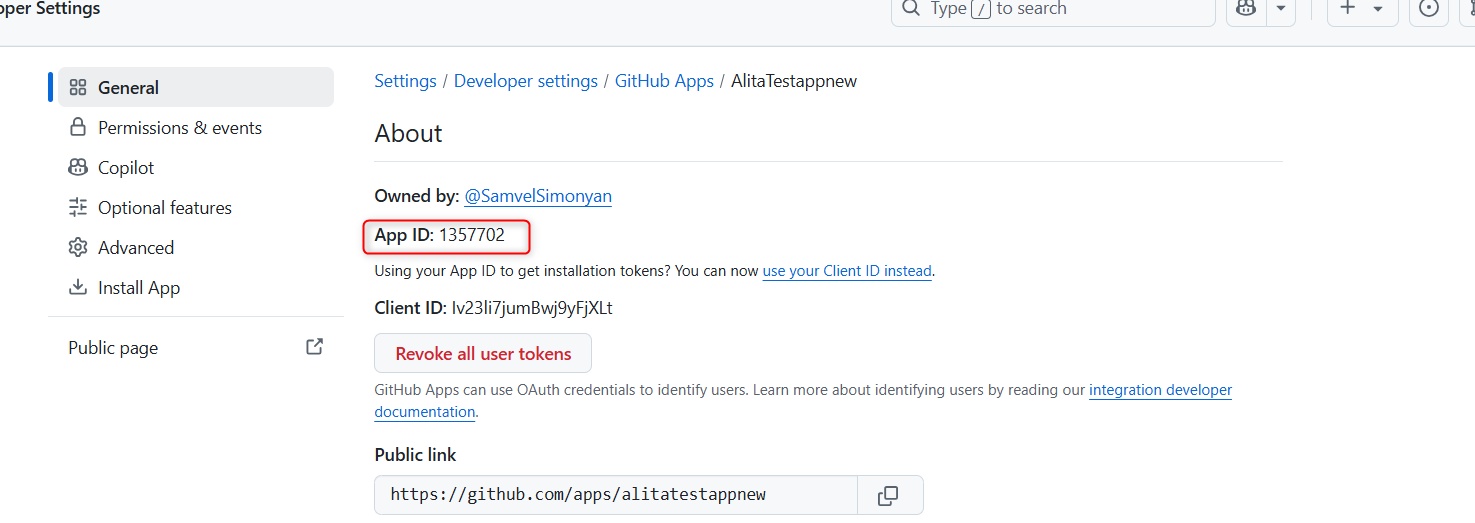Go to Settings breadcrumb
Image resolution: width=1475 pixels, height=523 pixels.
pyautogui.click(x=405, y=81)
